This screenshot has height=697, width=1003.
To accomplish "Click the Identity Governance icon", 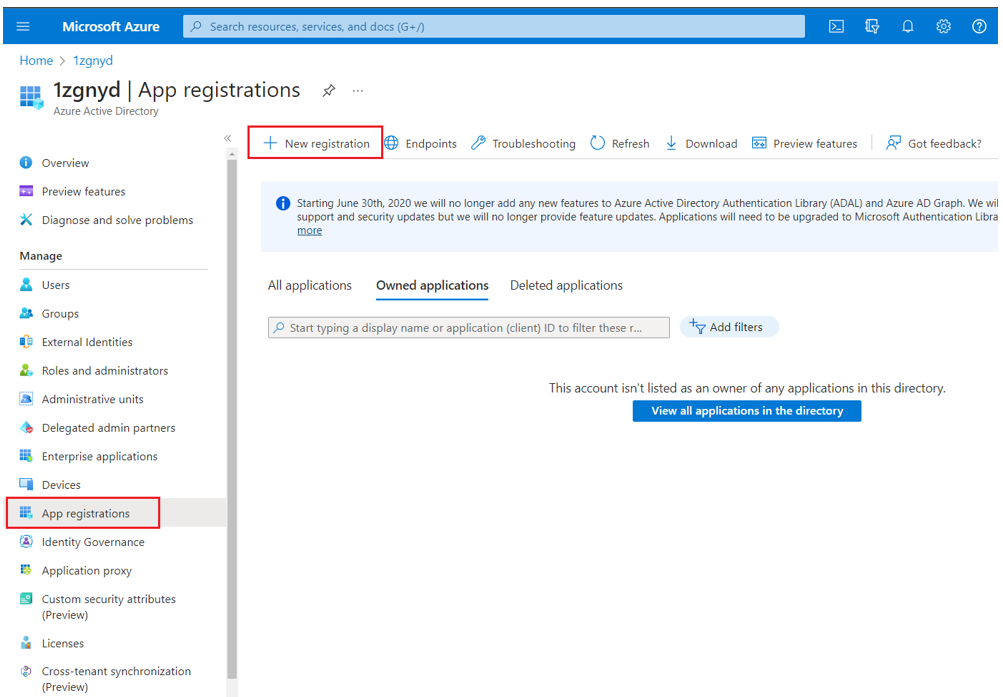I will pos(26,542).
